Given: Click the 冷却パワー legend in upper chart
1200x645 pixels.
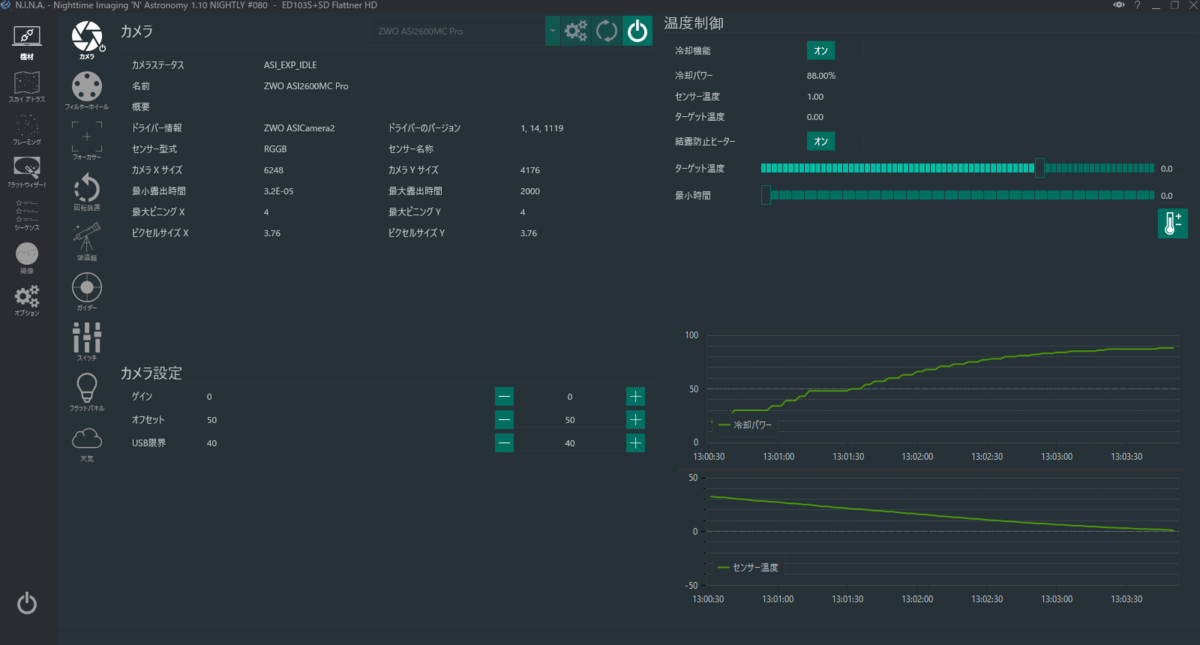Looking at the screenshot, I should click(745, 424).
